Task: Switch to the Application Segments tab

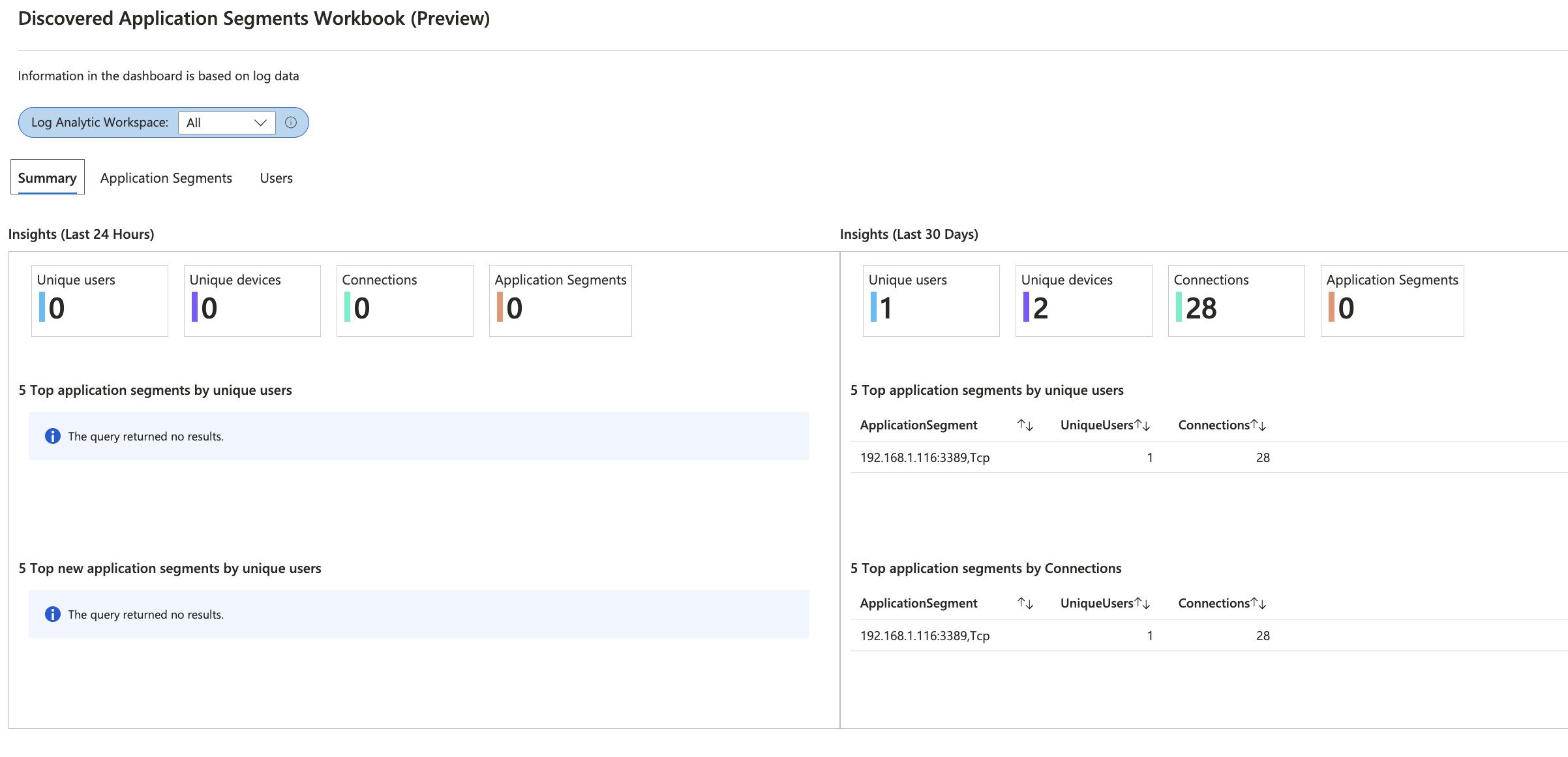Action: click(166, 178)
